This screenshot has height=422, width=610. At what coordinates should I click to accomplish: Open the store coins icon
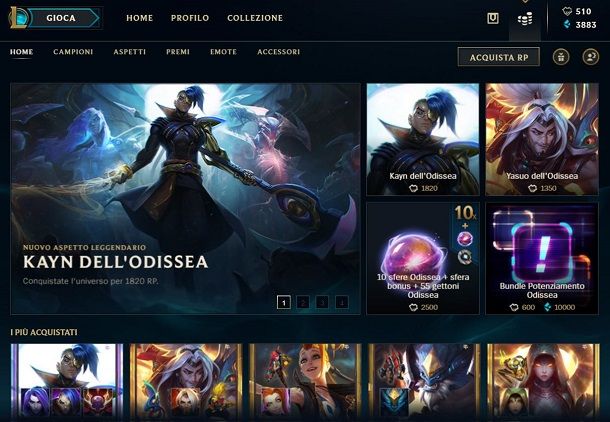(525, 19)
